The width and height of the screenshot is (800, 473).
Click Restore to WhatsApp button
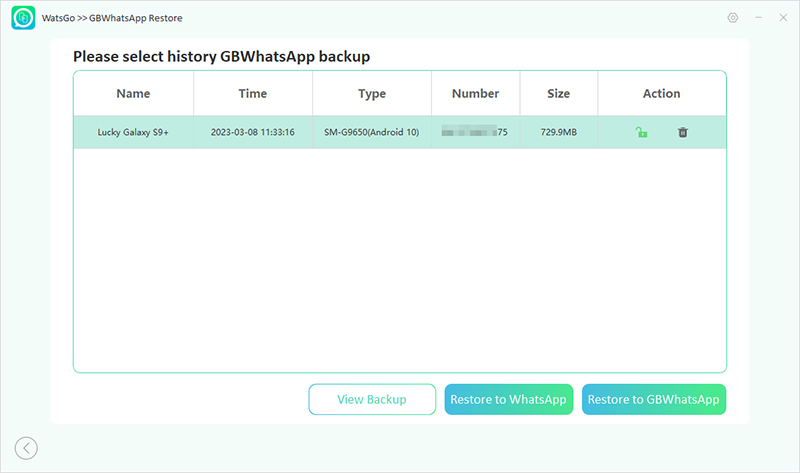(509, 399)
